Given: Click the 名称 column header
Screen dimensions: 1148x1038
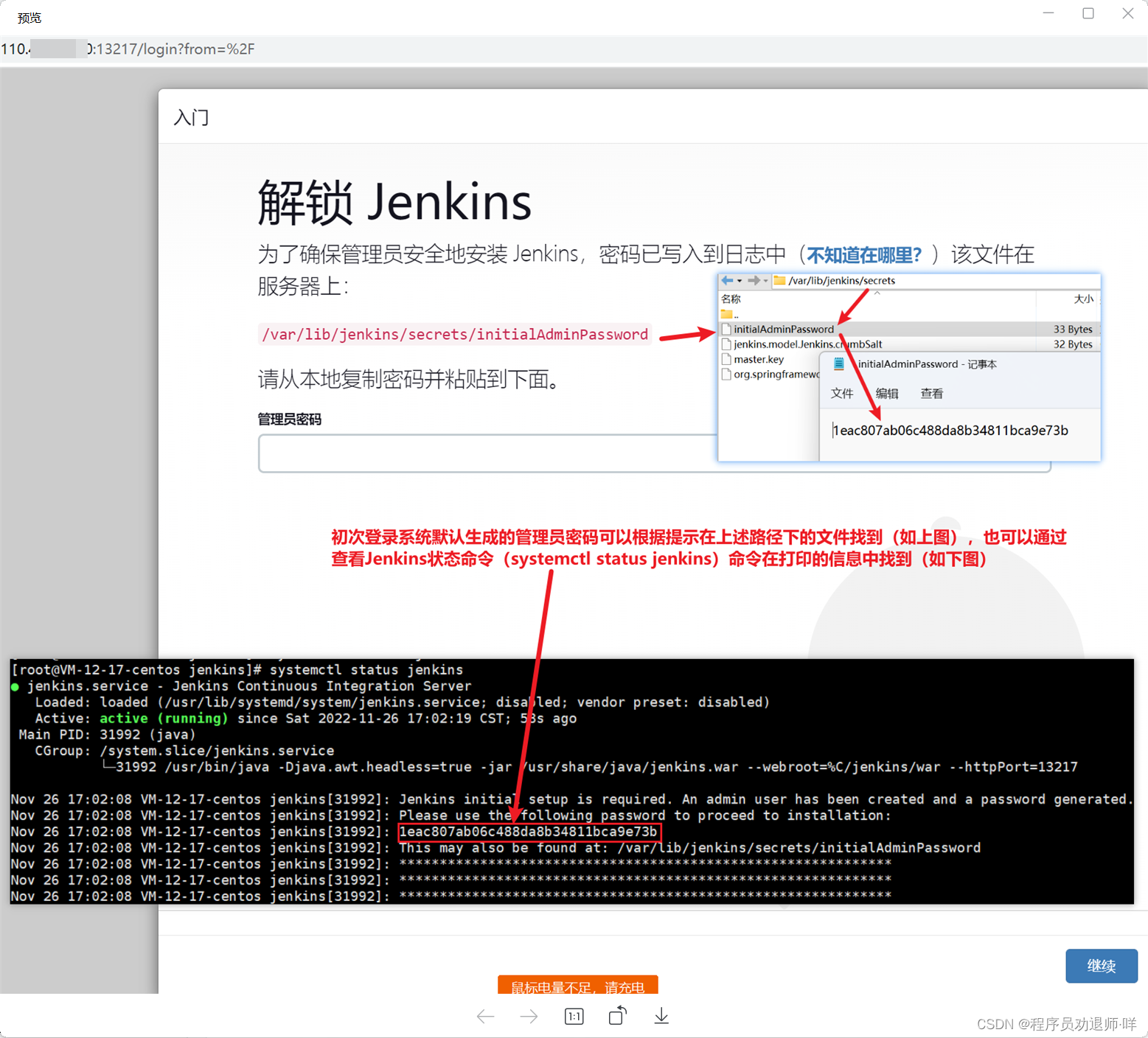Looking at the screenshot, I should [x=731, y=299].
